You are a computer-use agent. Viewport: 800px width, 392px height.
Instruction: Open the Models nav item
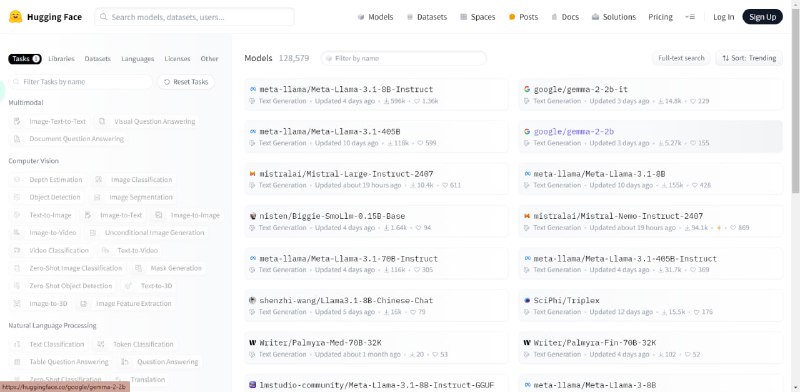[376, 17]
